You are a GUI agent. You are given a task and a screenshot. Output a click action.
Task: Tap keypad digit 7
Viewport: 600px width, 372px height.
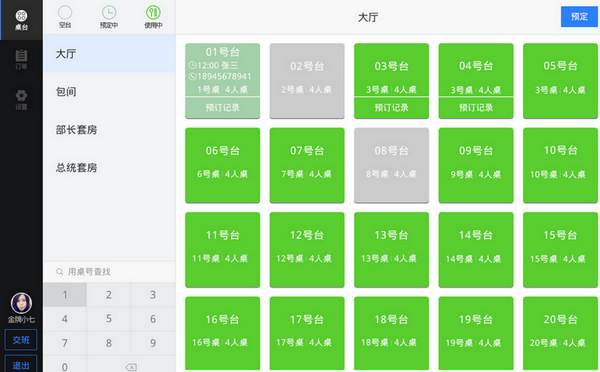(65, 343)
